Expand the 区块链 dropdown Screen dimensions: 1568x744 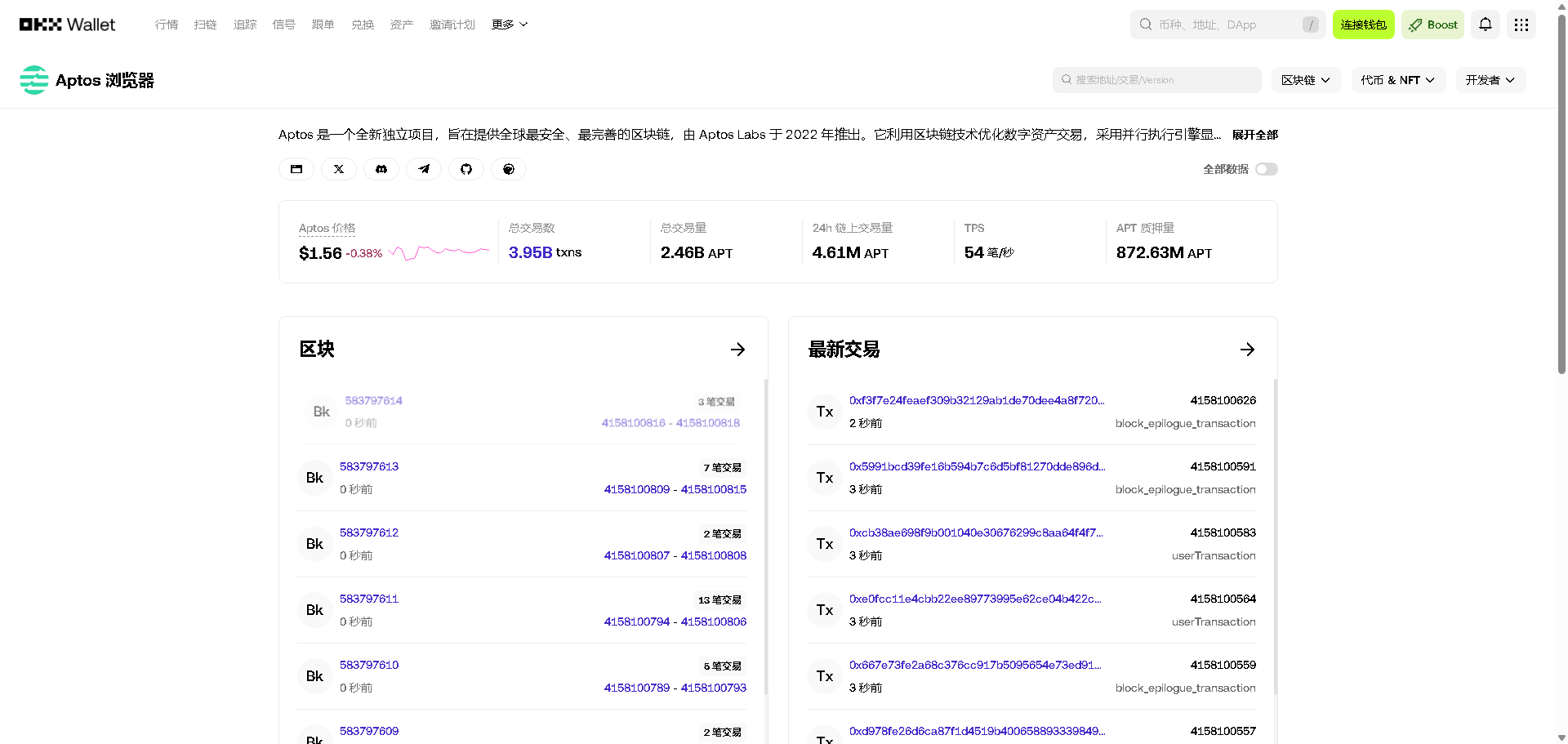(x=1305, y=80)
